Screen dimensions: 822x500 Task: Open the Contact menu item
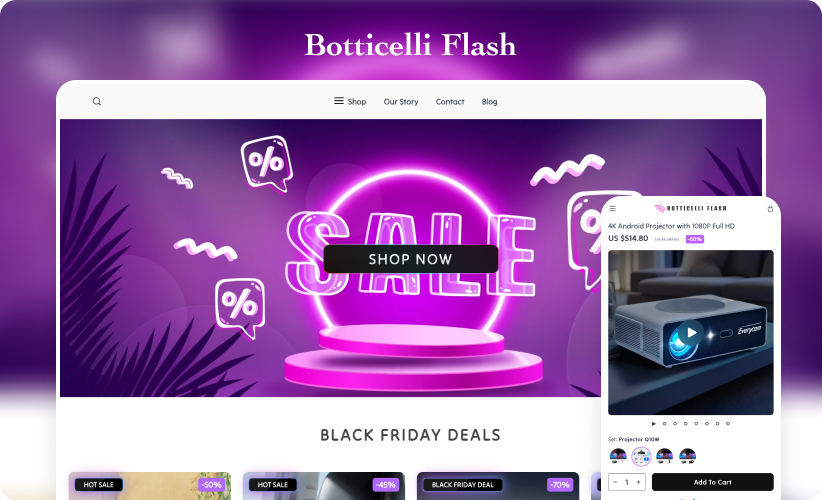coord(450,102)
